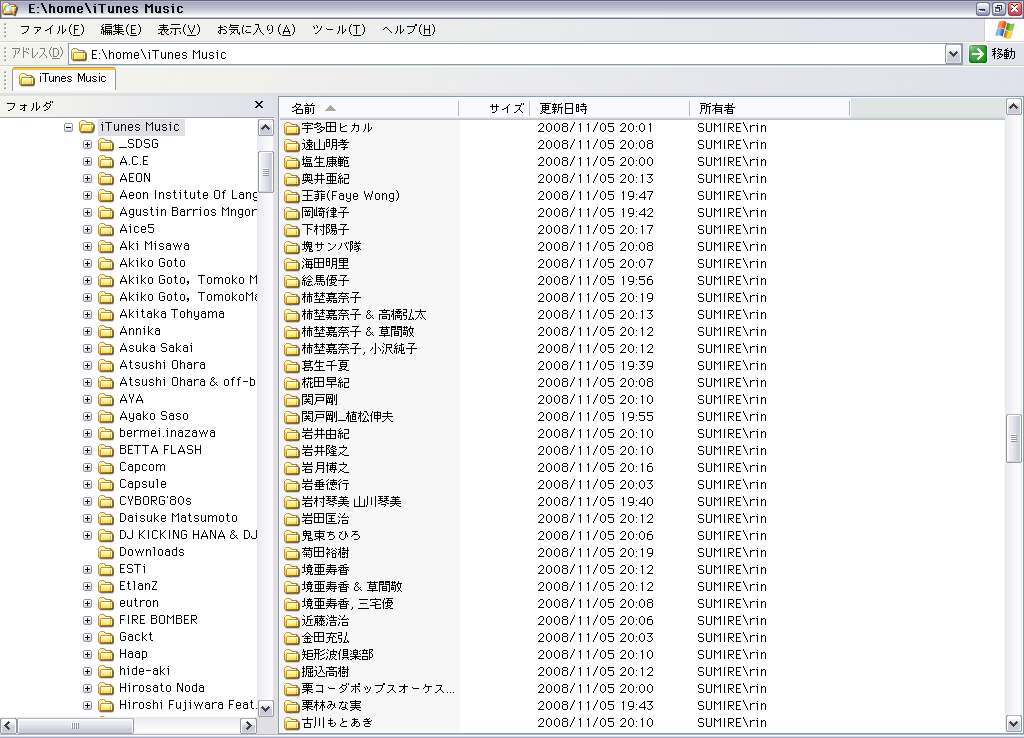Open the 編集(E) menu
1024x738 pixels.
click(120, 29)
